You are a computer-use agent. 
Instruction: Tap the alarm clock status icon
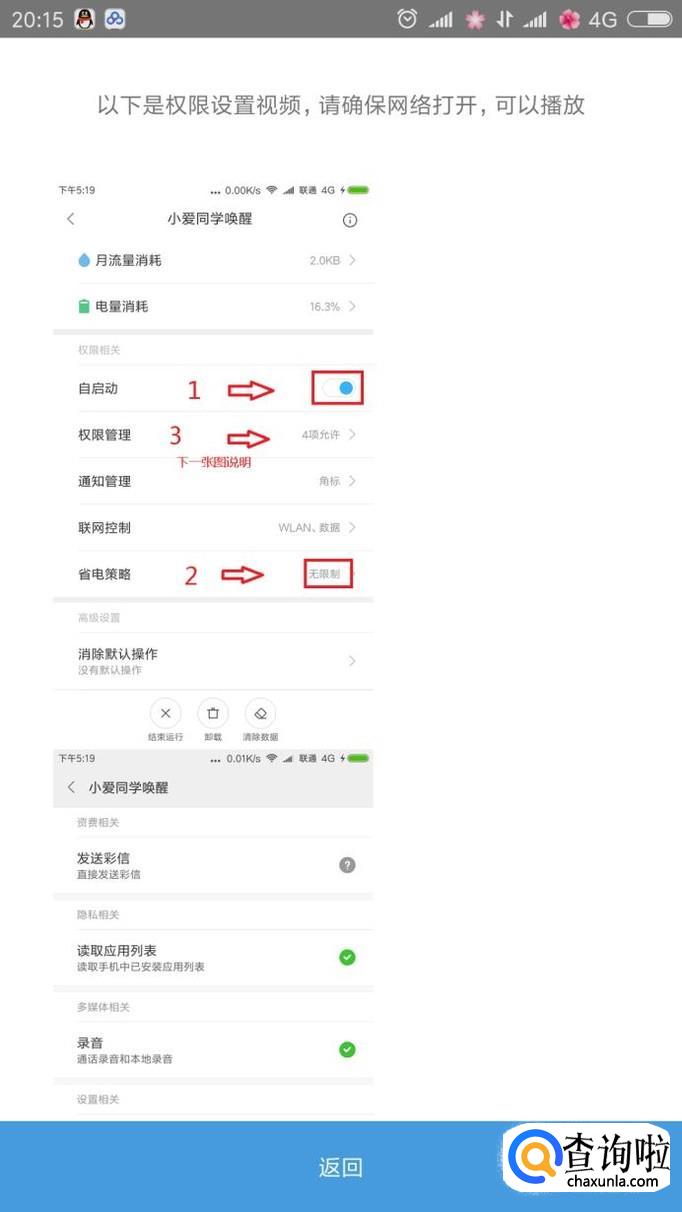(407, 19)
